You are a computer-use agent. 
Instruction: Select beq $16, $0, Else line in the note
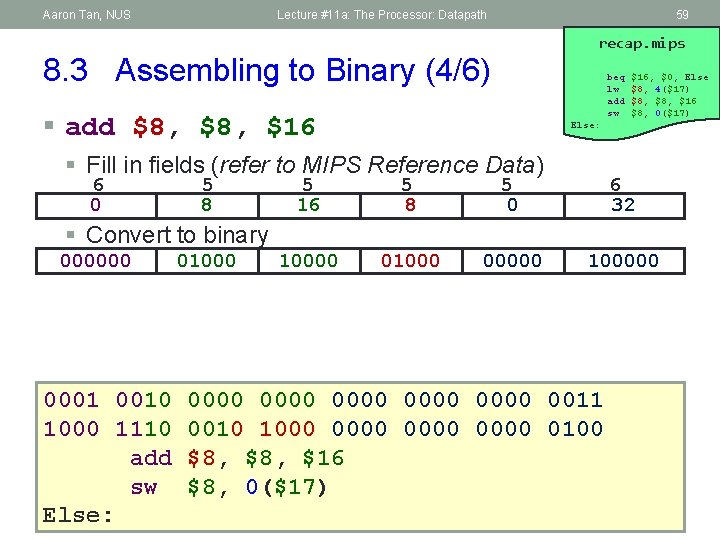pyautogui.click(x=657, y=77)
